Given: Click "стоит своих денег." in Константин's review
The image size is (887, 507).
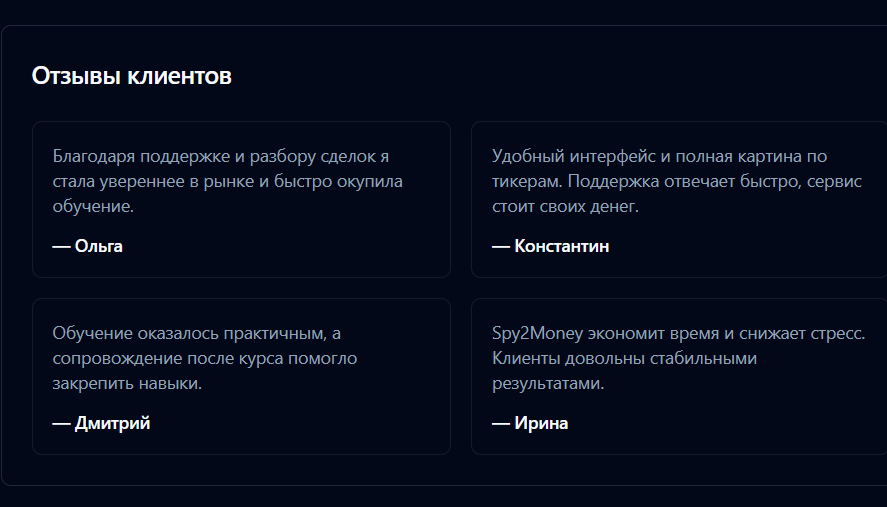Looking at the screenshot, I should [565, 207].
